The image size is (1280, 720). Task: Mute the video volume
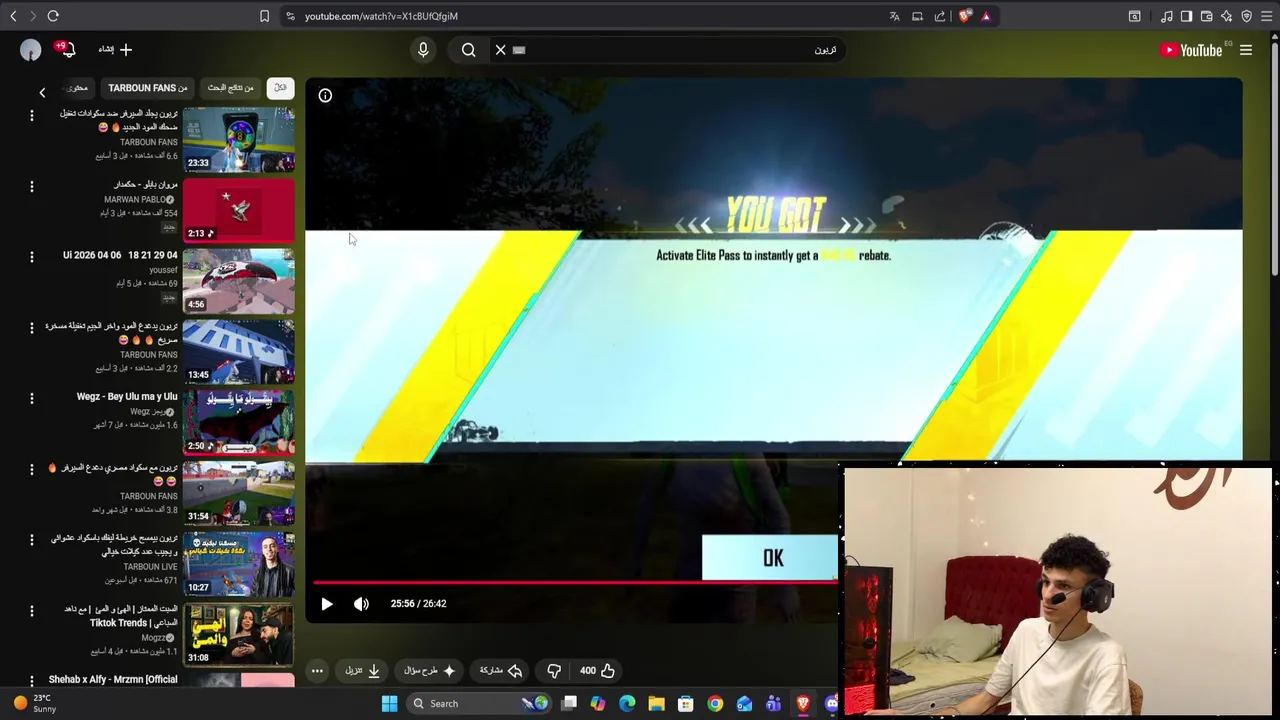(x=361, y=604)
